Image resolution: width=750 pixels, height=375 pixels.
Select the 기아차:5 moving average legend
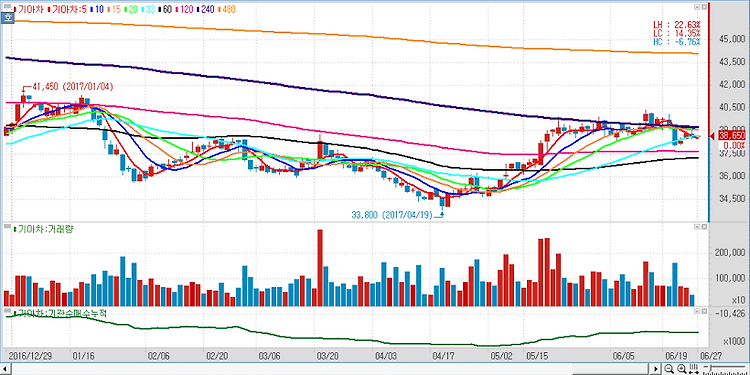point(67,9)
